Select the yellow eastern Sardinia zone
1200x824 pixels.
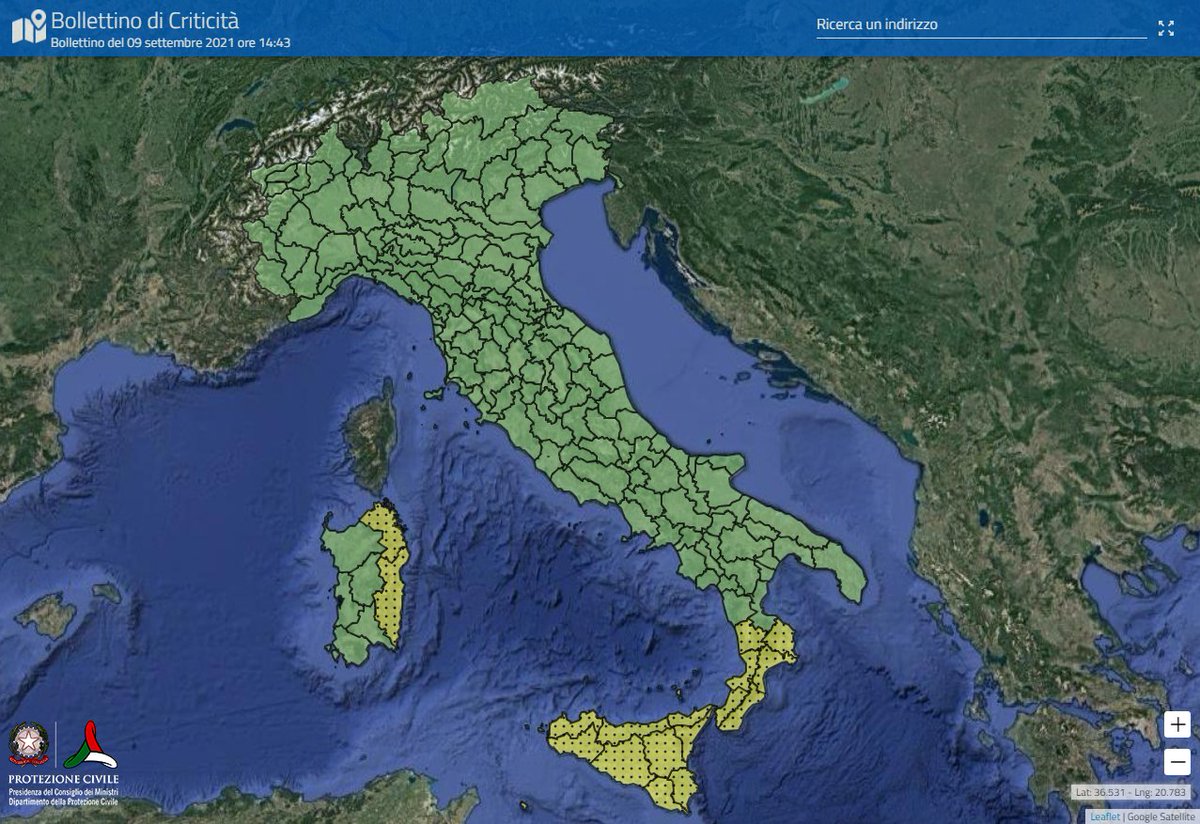(x=388, y=570)
